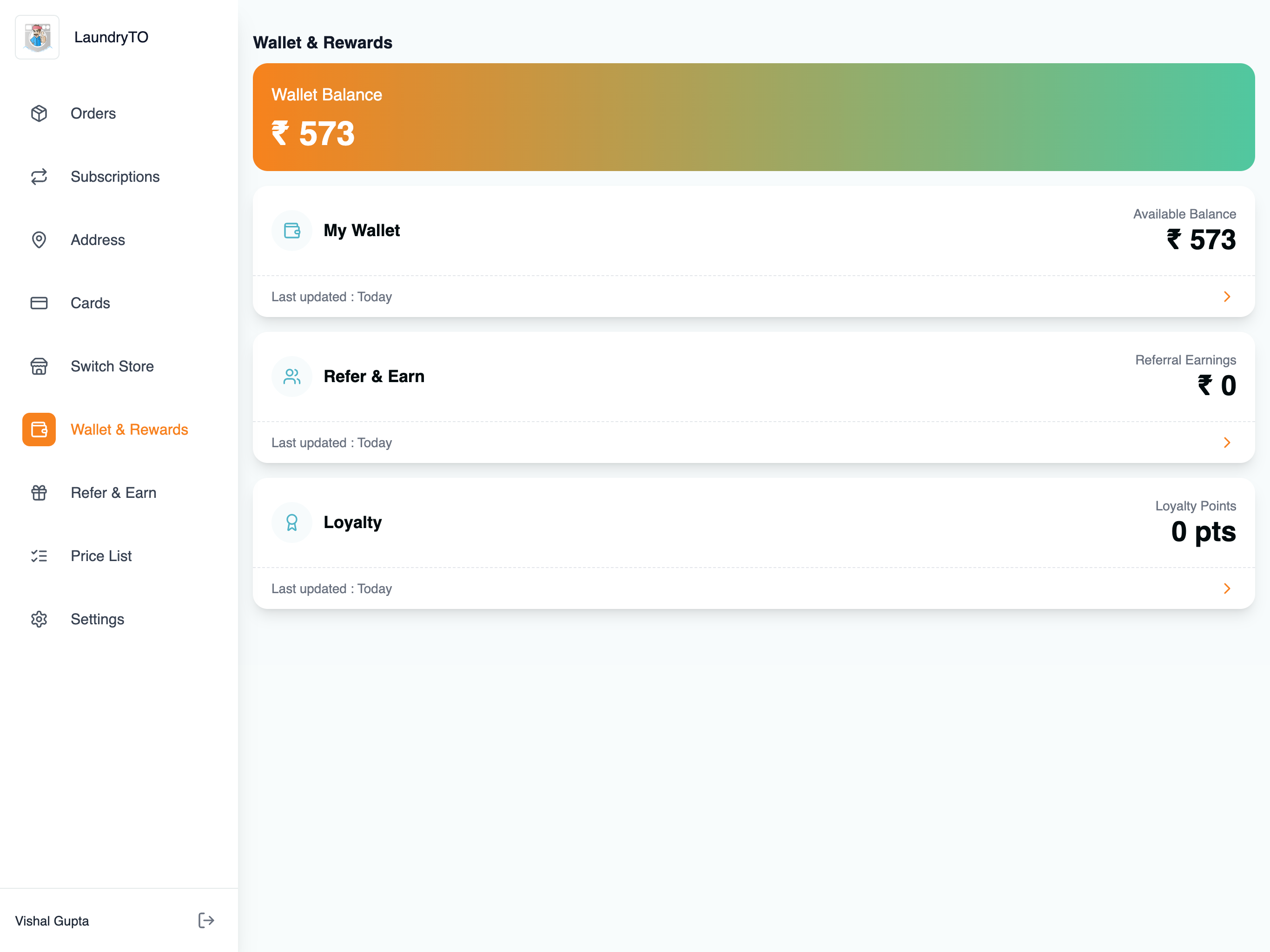Open Switch Store shop icon
This screenshot has width=1270, height=952.
click(x=39, y=366)
